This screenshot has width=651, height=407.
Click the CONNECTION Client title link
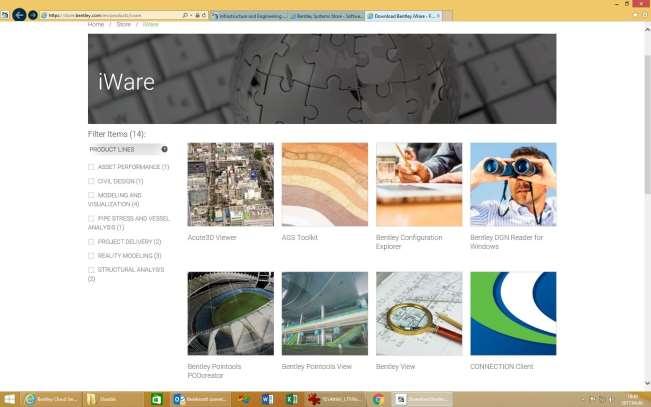coord(502,367)
